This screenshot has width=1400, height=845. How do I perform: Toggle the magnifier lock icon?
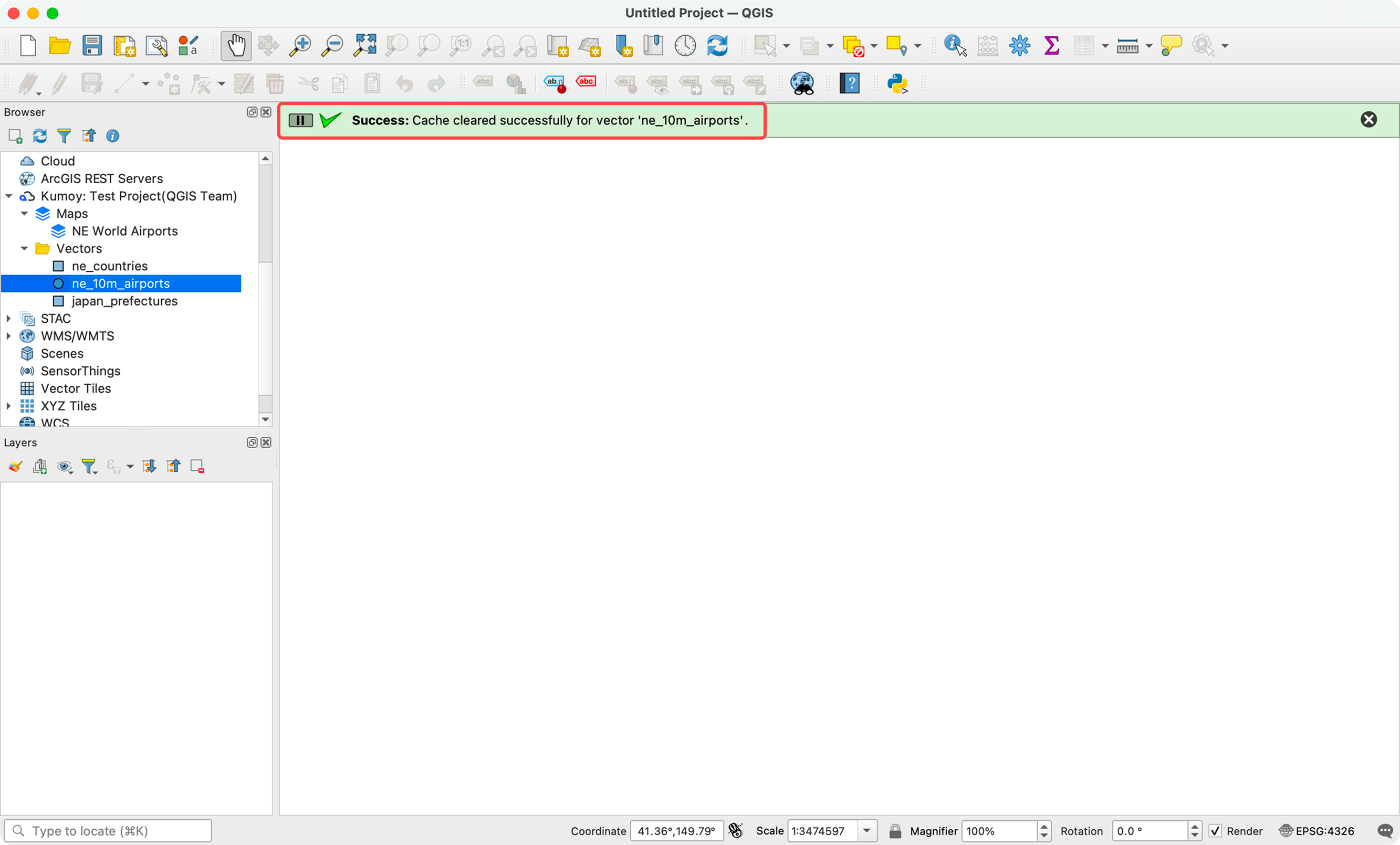click(895, 831)
